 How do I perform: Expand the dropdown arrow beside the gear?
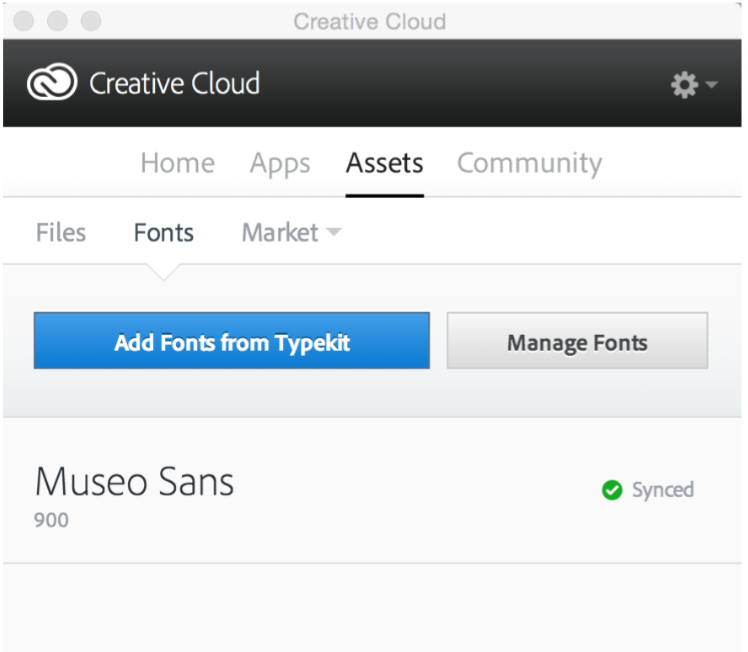711,85
